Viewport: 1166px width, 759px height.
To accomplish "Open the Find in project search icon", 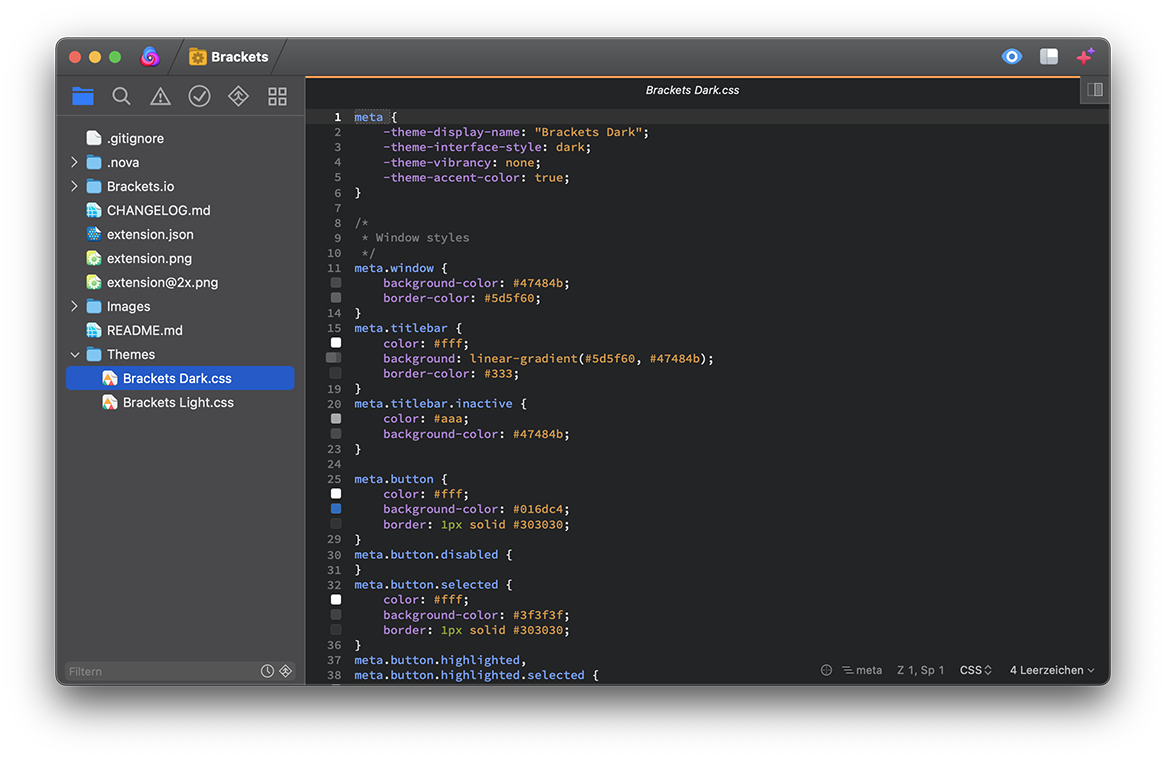I will click(x=121, y=96).
